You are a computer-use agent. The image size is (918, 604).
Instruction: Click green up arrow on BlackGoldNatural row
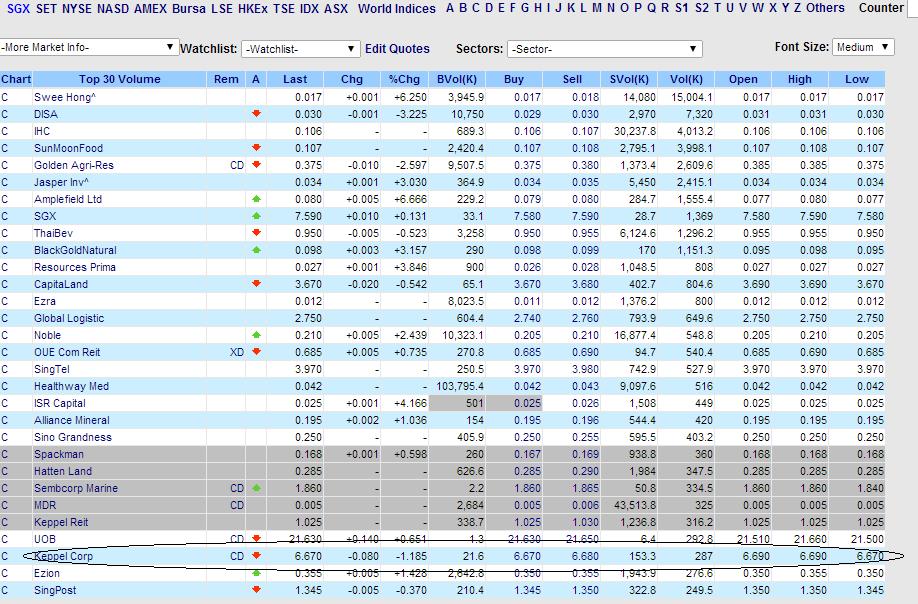[256, 249]
